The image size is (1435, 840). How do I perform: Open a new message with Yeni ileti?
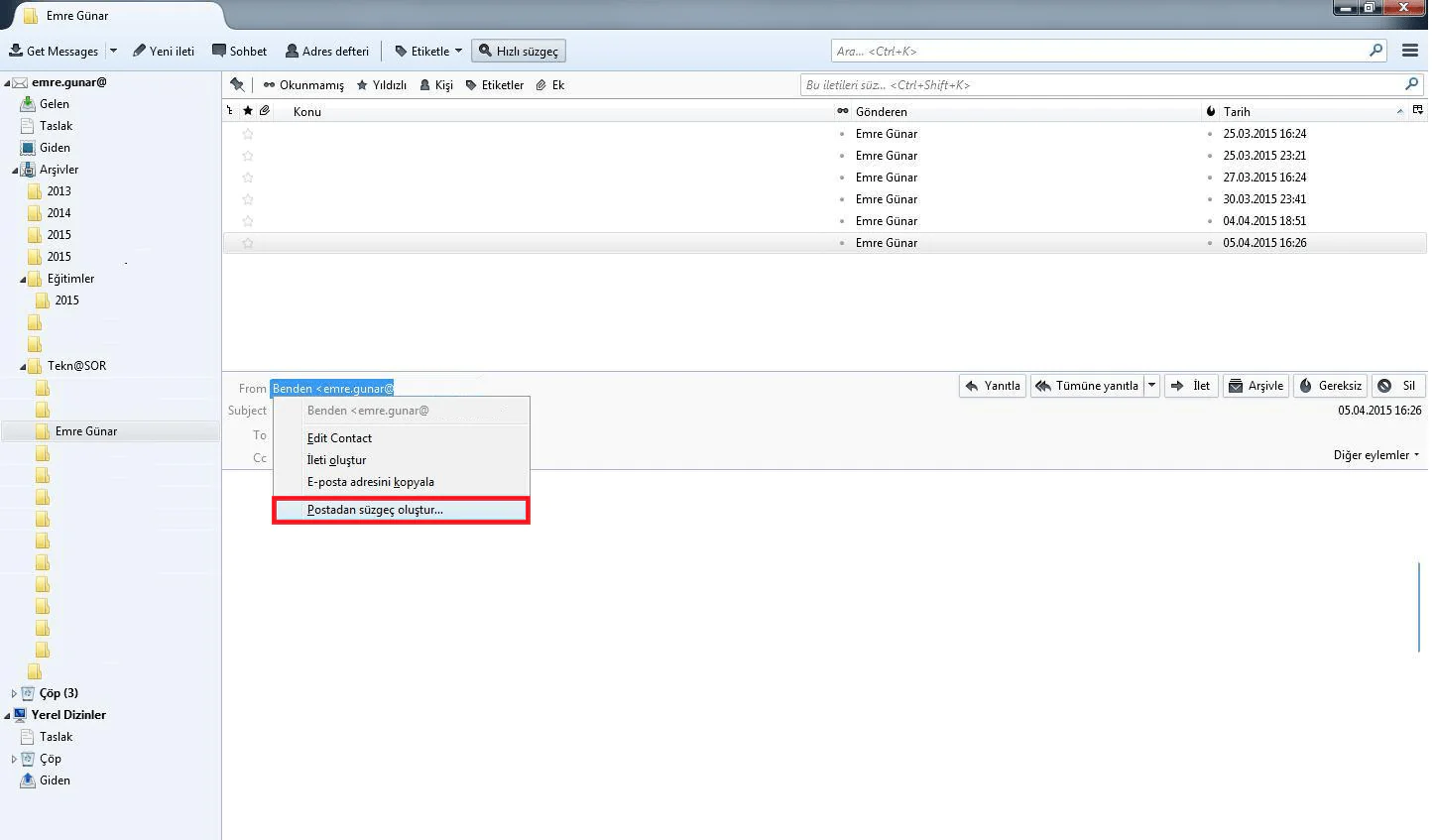coord(164,50)
